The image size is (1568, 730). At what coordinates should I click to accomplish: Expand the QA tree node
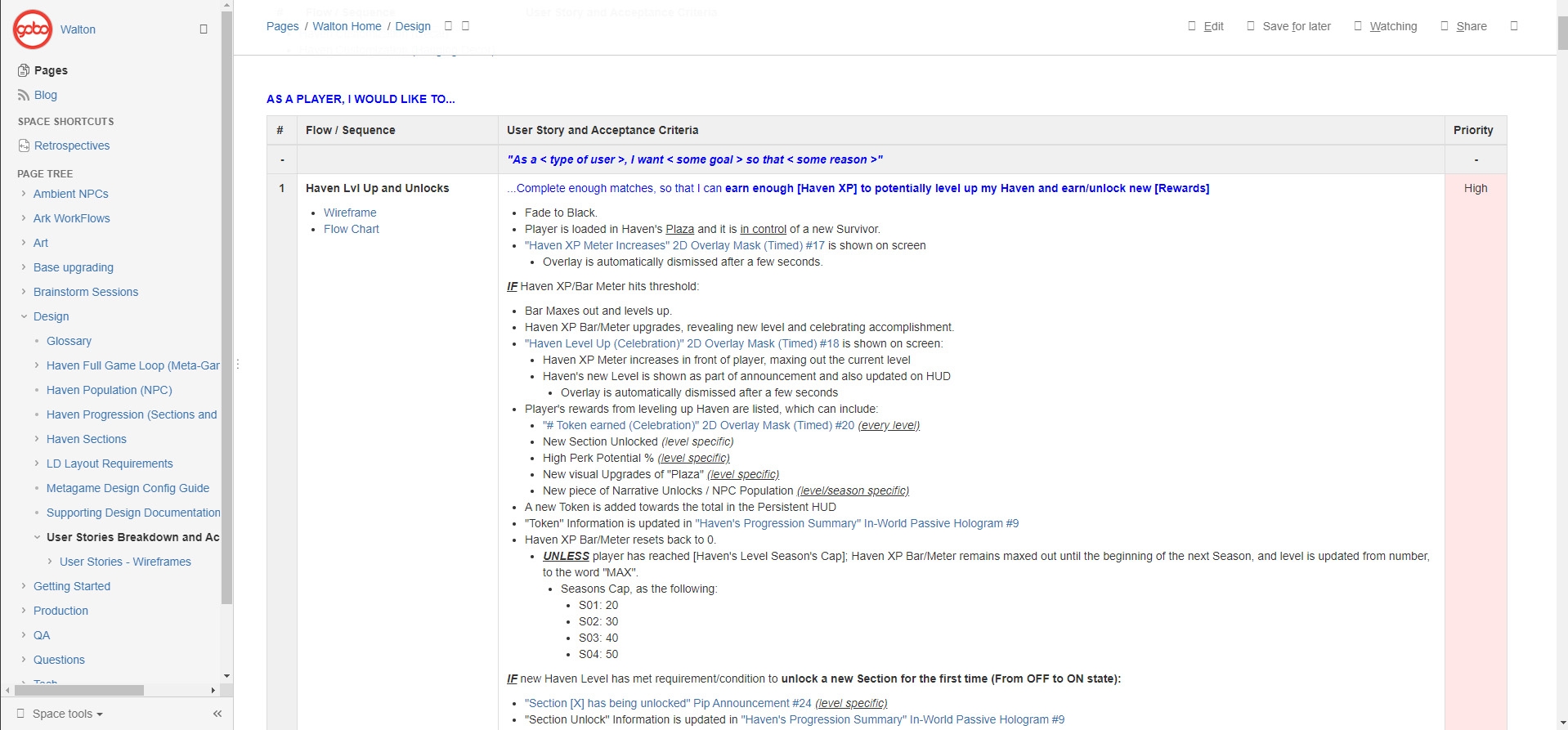(x=24, y=635)
